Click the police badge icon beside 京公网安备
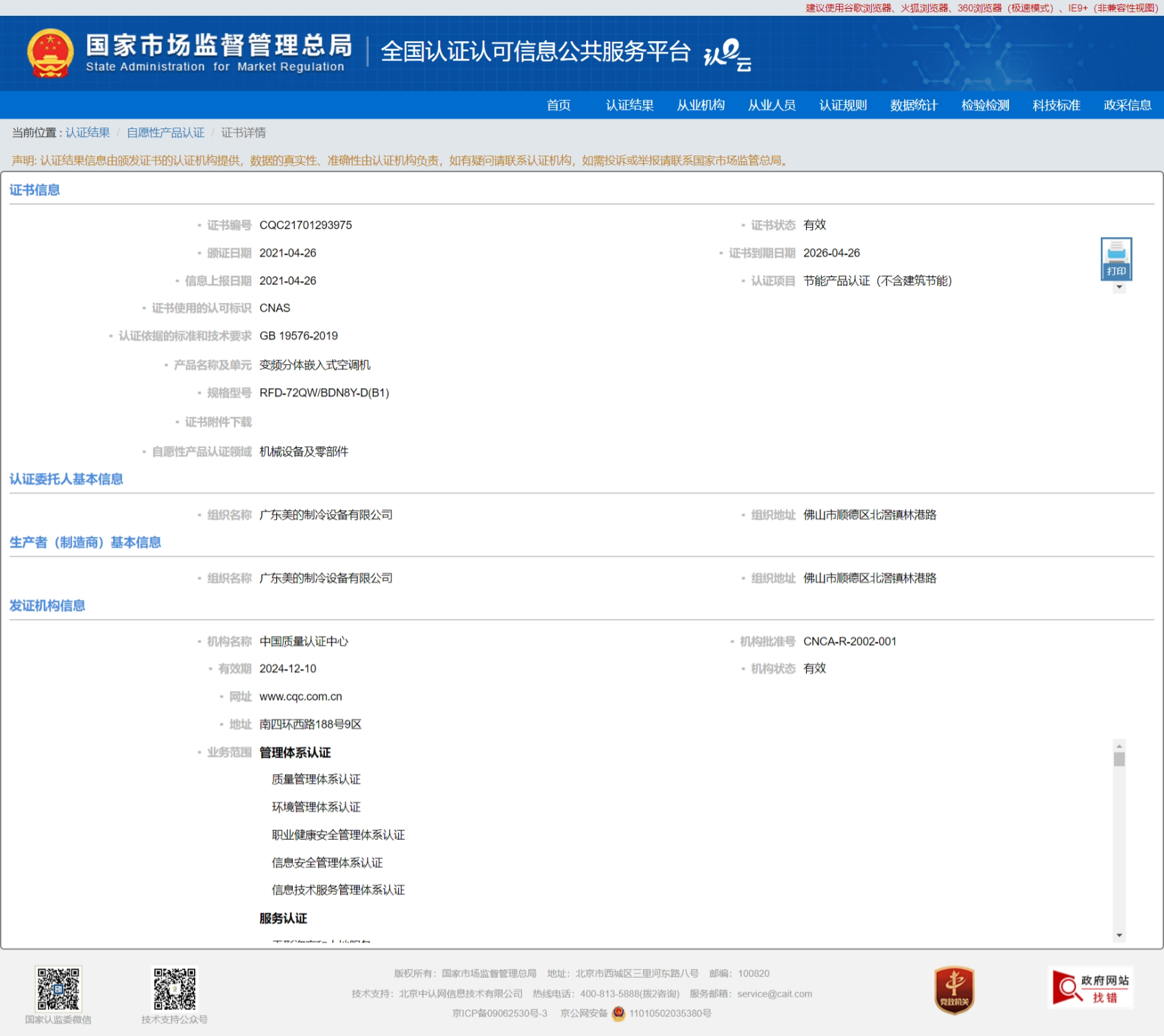 [x=618, y=1013]
